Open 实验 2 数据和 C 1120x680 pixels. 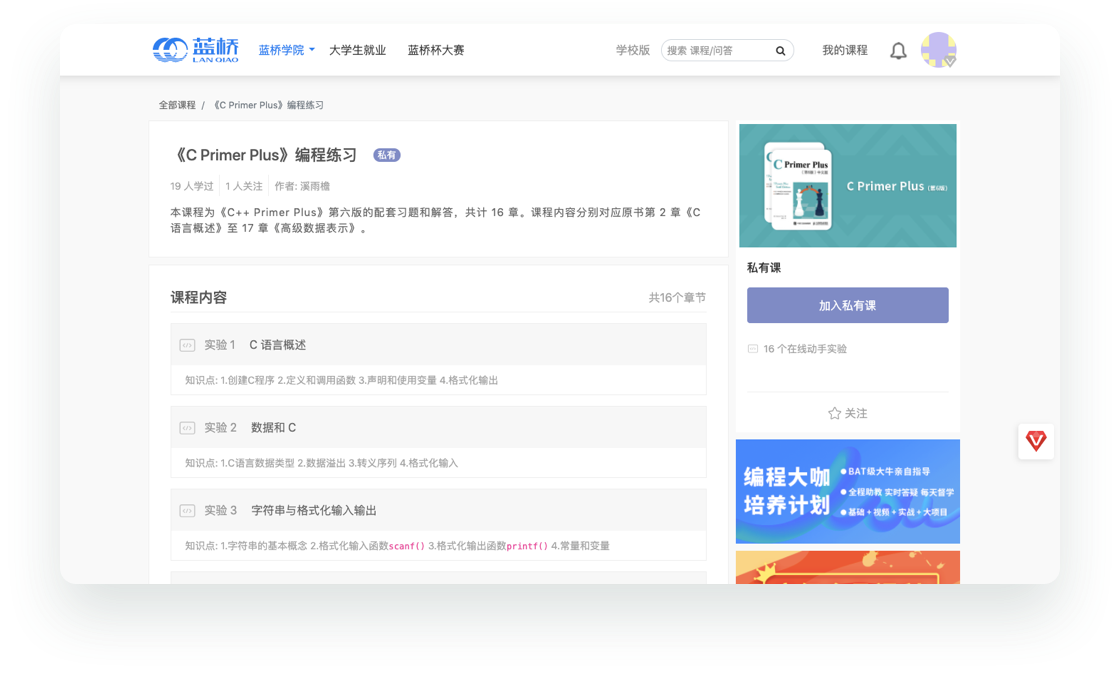click(439, 428)
